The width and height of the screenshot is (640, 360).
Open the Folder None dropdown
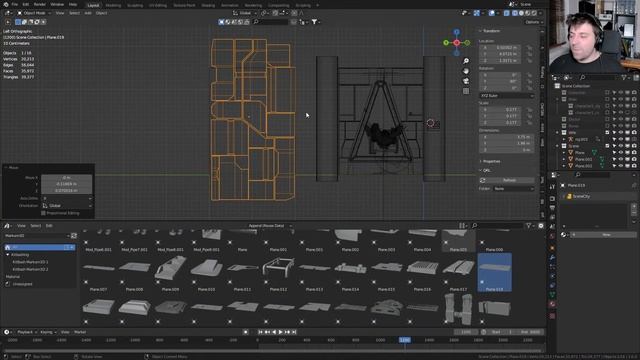(513, 189)
